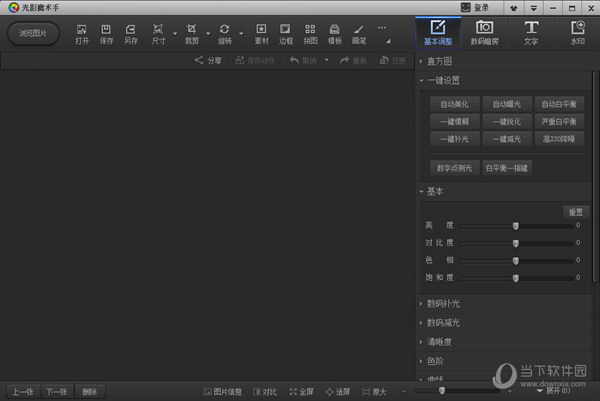Click the zoom slider handle at bottom
Screen dimensions: 600x401
coord(442,391)
